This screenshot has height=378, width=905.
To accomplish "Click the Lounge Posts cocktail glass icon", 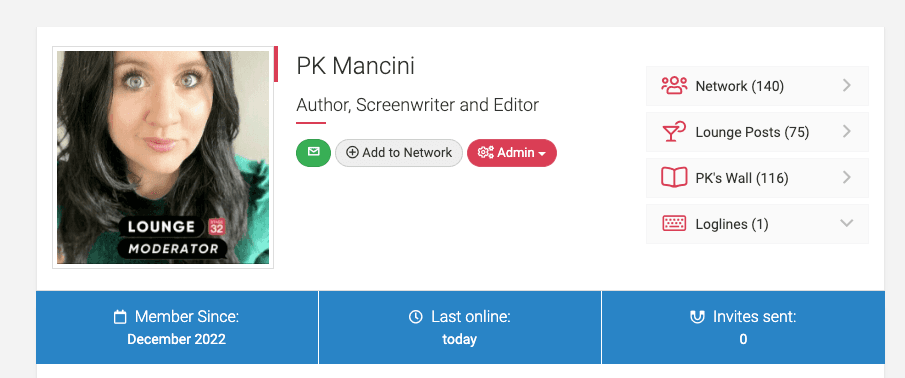I will 674,132.
